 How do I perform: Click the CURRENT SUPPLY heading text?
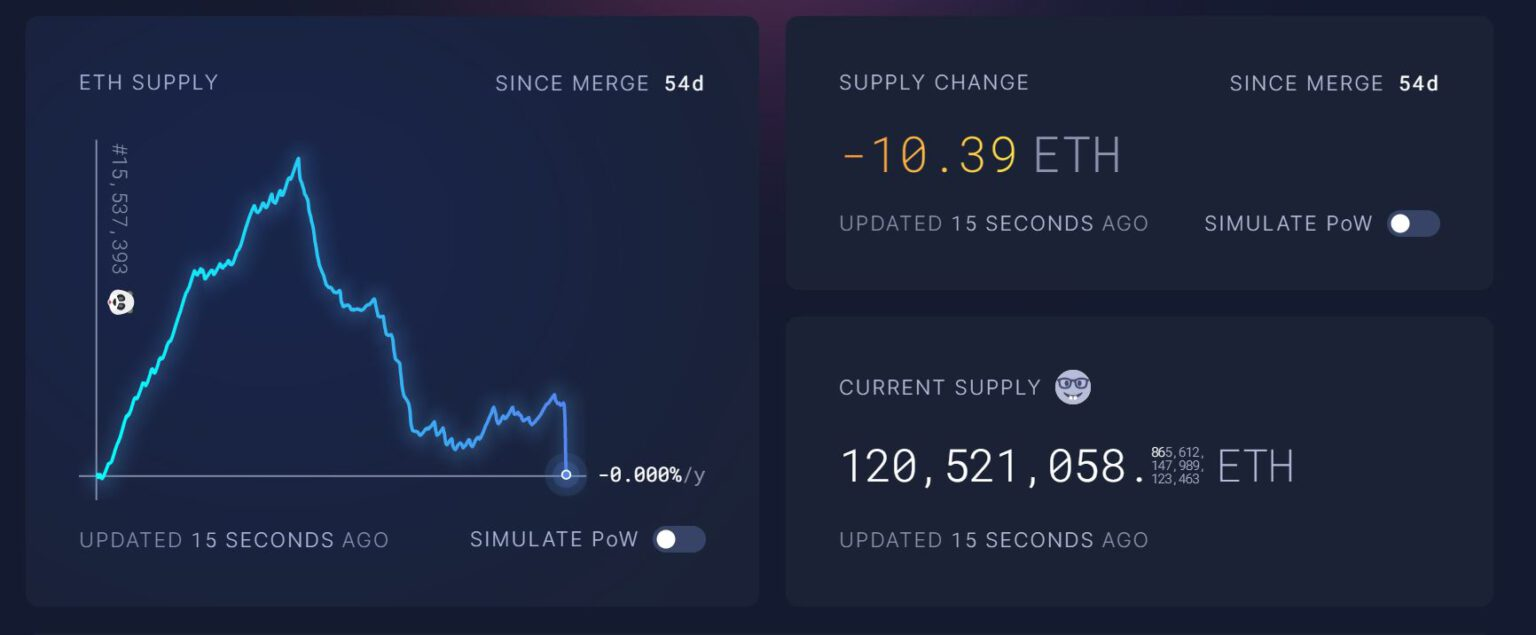click(940, 387)
